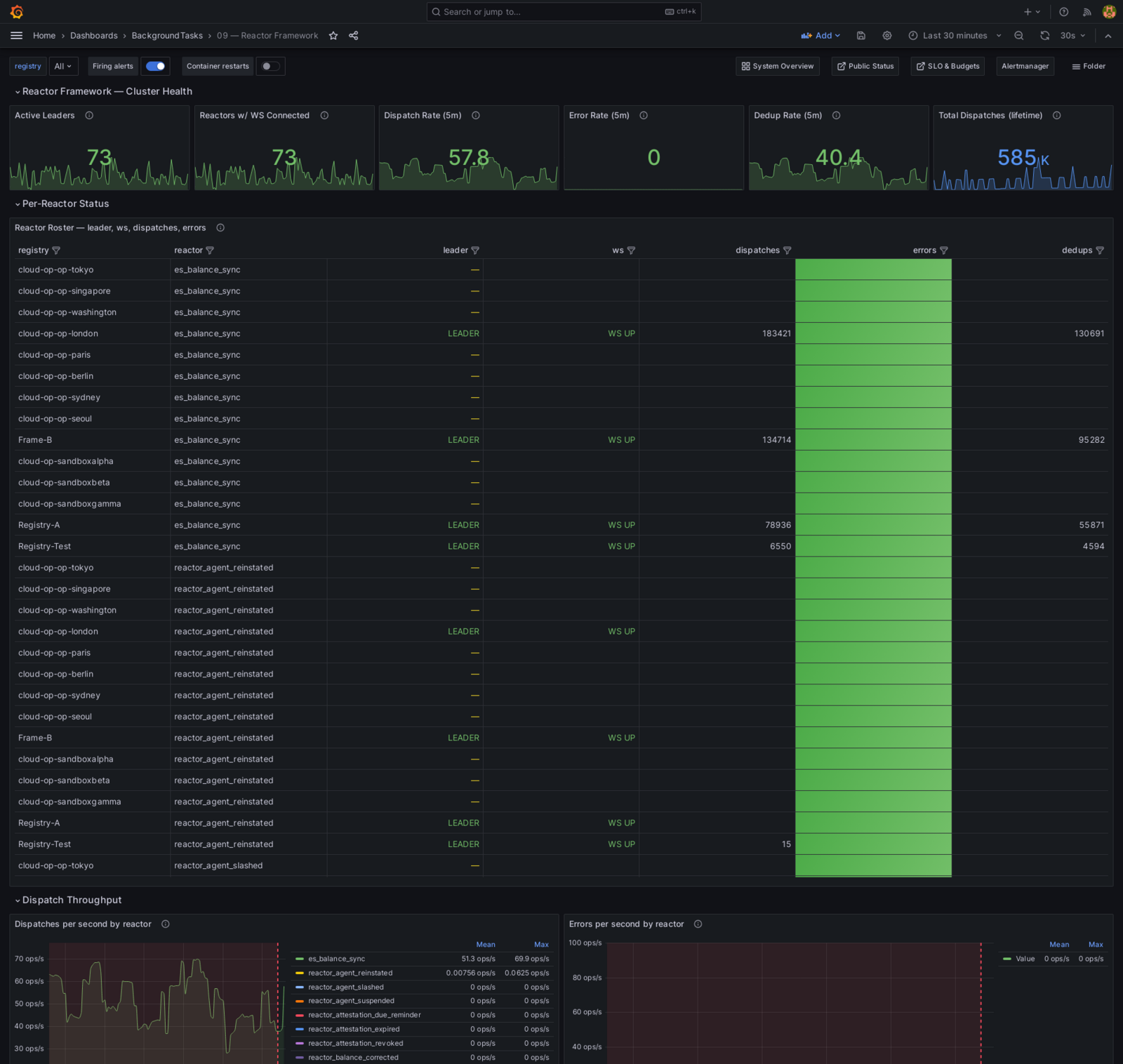
Task: Toggle reactor_attestation_expired series in legend
Action: [x=354, y=1029]
